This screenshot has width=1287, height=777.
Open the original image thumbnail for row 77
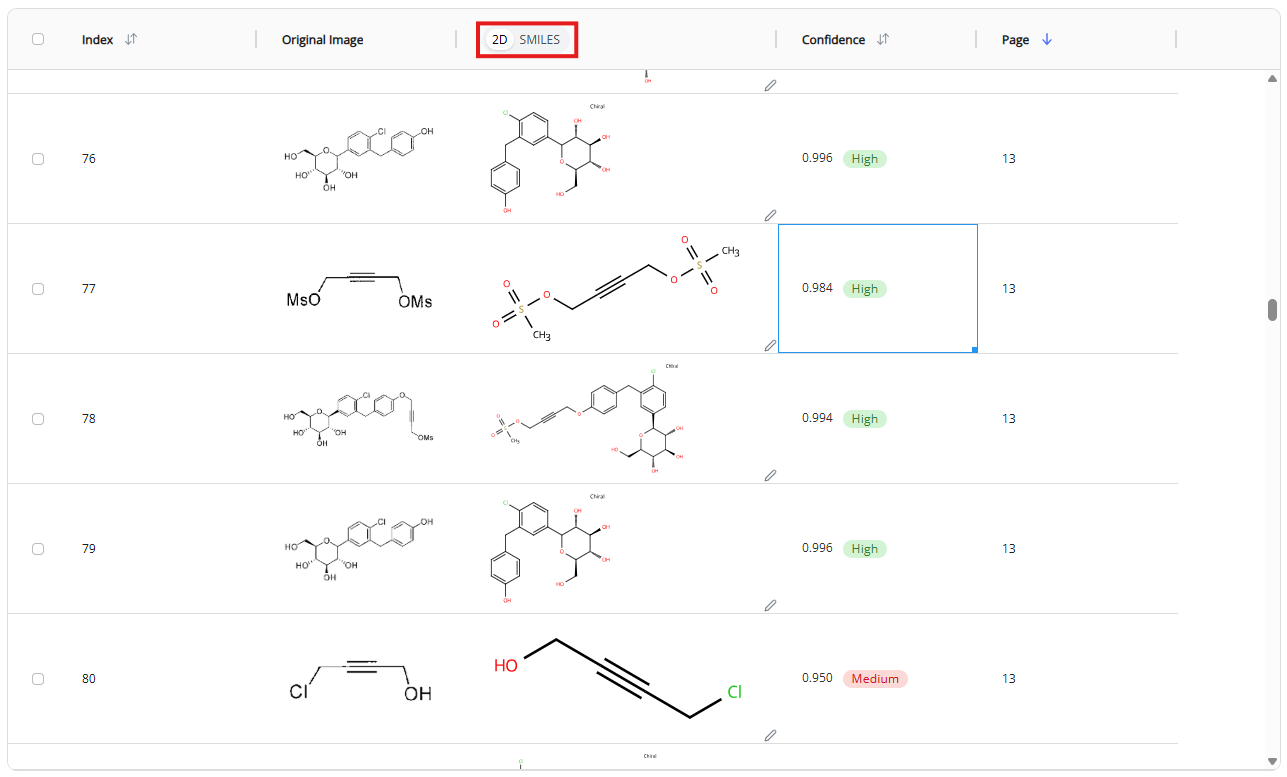(359, 288)
